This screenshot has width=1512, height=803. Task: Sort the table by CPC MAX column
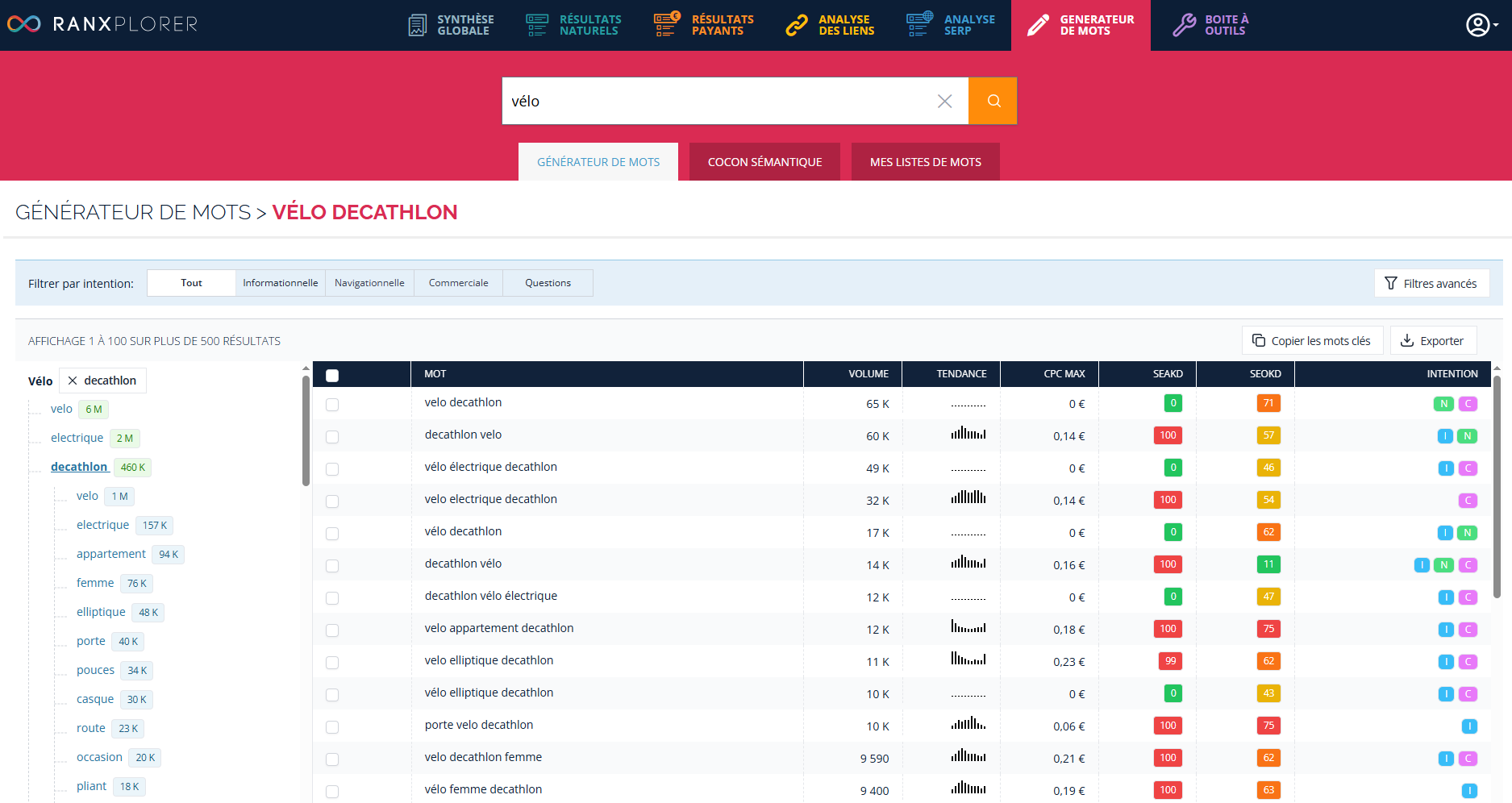tap(1064, 374)
